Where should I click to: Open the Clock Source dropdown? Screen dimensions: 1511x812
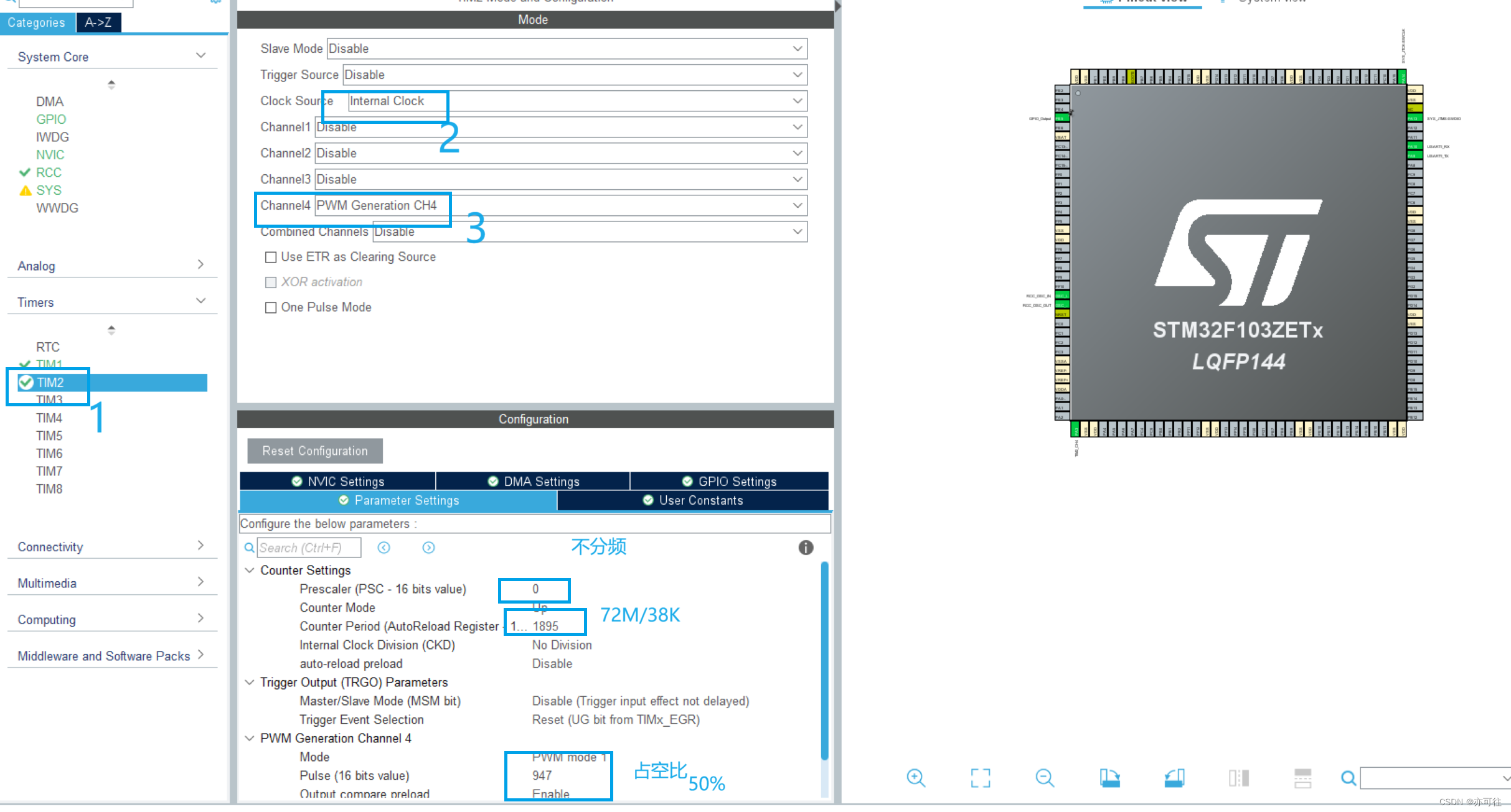tap(798, 101)
